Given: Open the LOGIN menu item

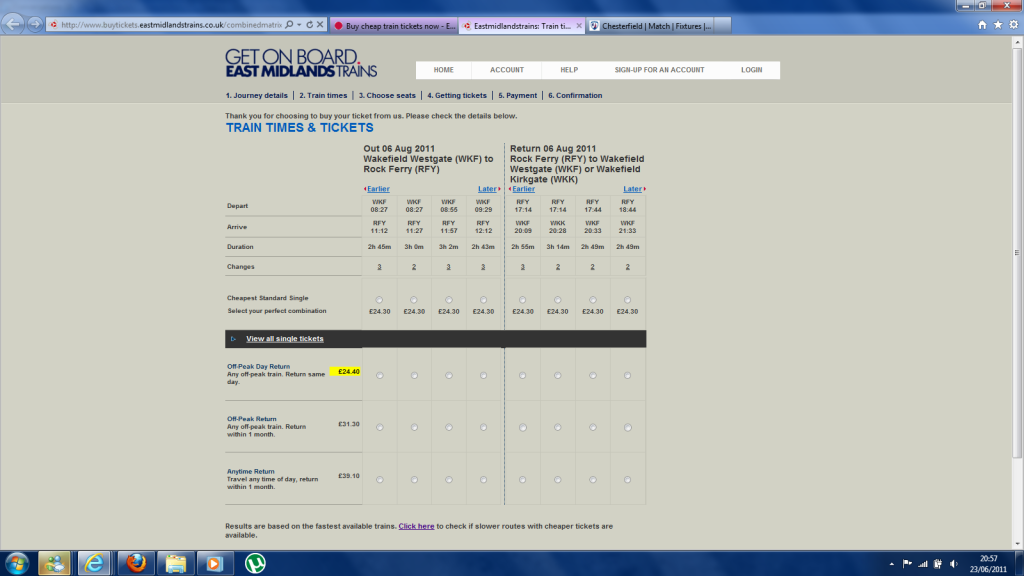Looking at the screenshot, I should 751,70.
